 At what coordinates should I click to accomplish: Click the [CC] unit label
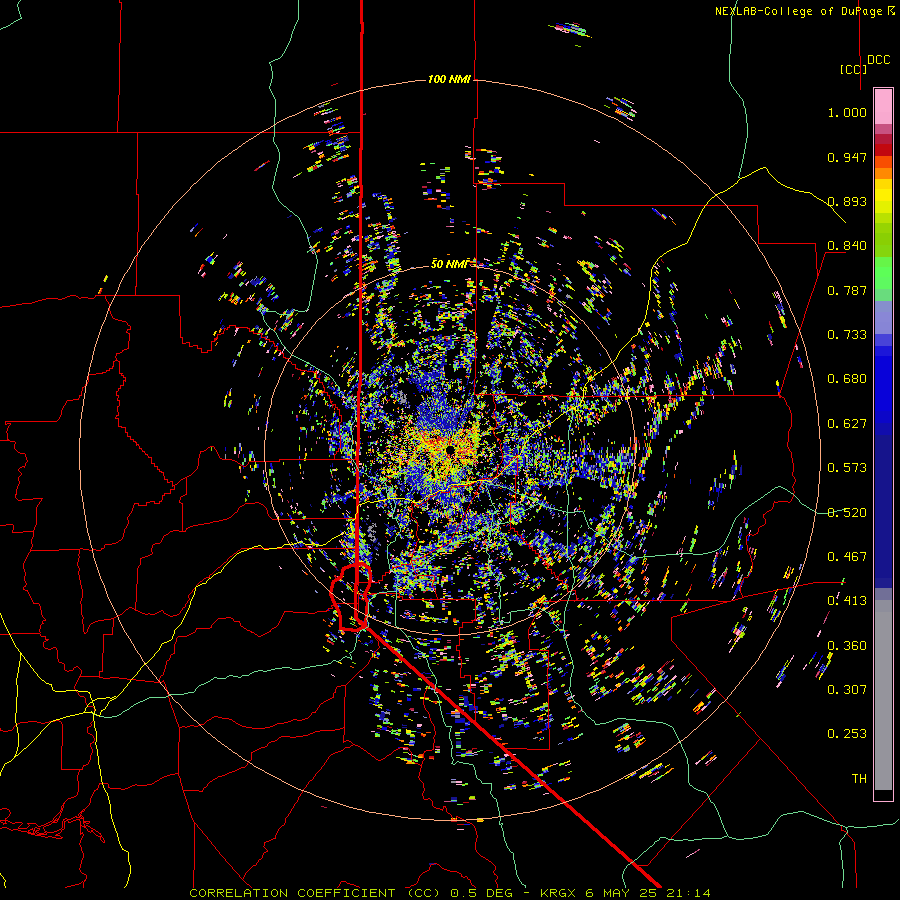tap(853, 69)
